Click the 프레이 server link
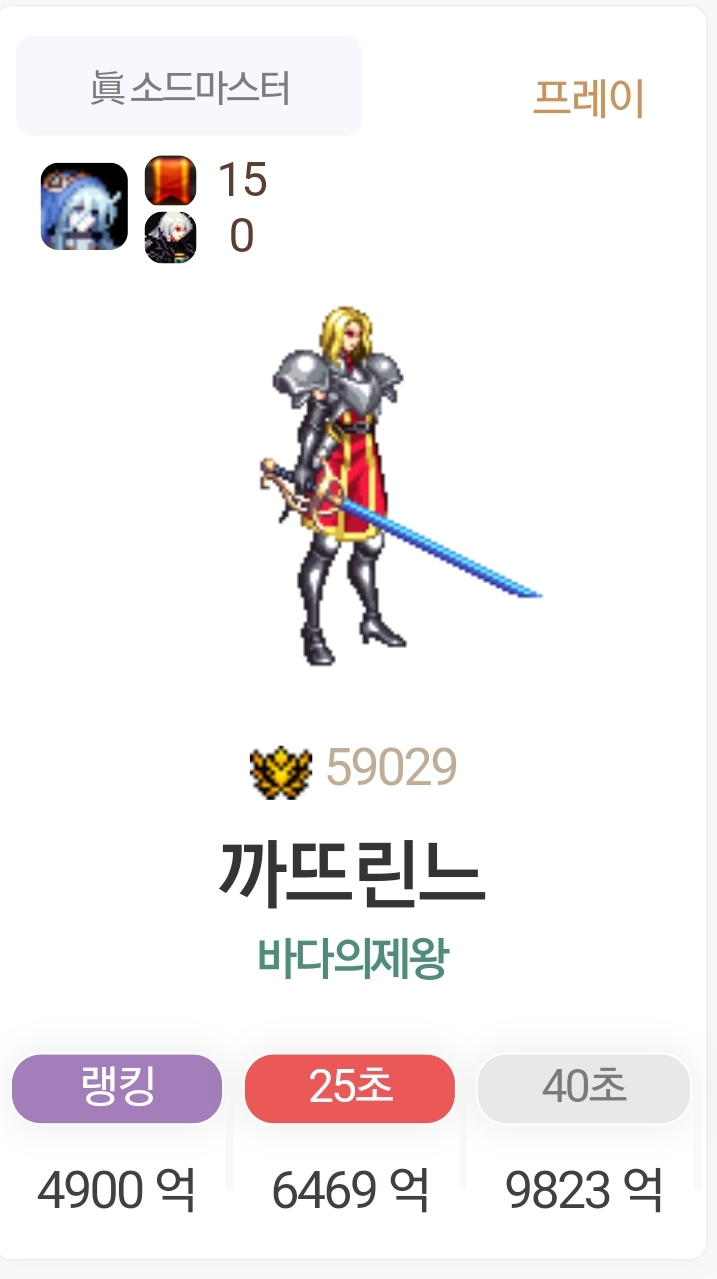This screenshot has width=717, height=1279. pos(589,98)
